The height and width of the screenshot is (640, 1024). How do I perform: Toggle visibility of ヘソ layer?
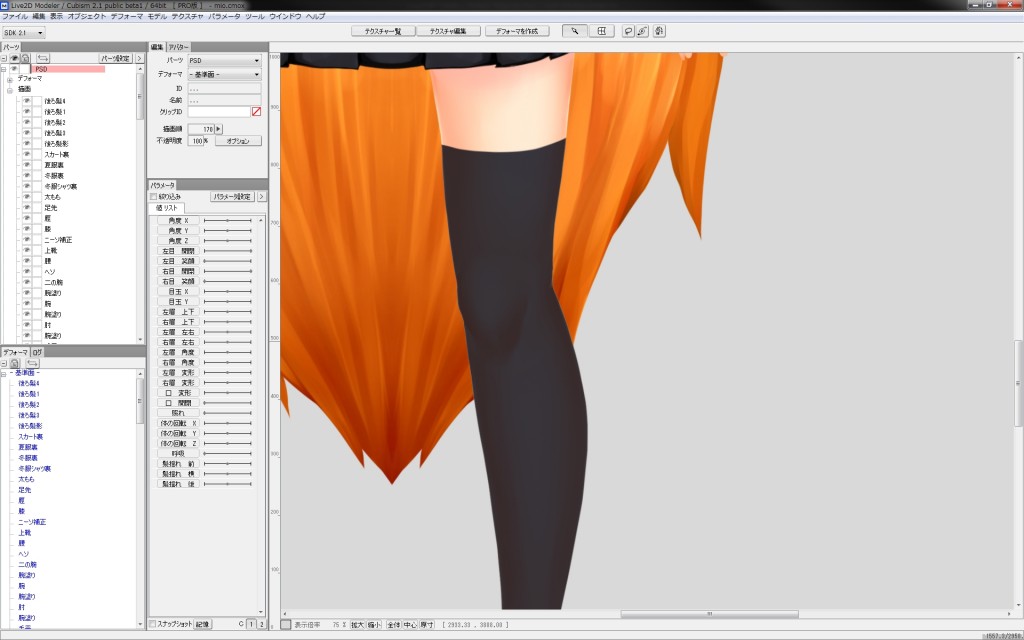pos(27,272)
